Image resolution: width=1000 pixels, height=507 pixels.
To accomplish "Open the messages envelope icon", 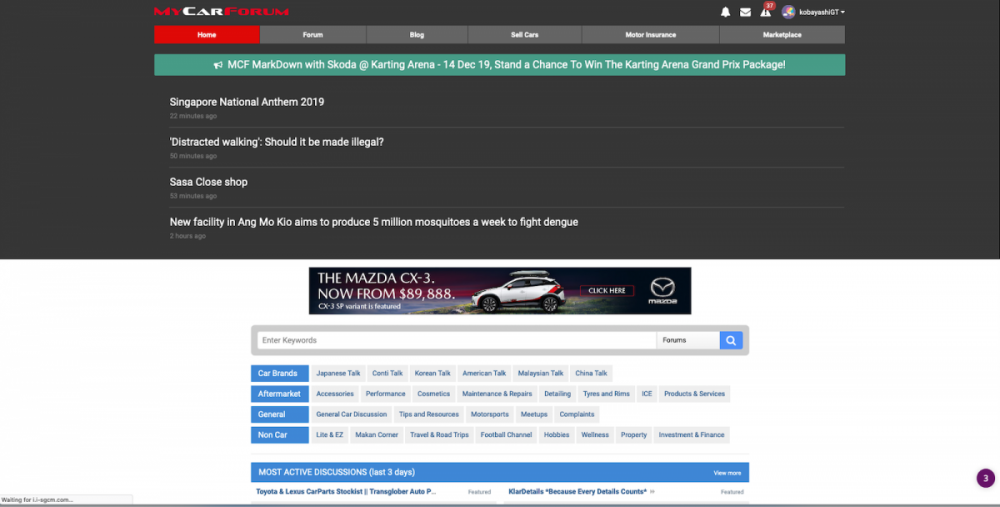I will [x=745, y=12].
